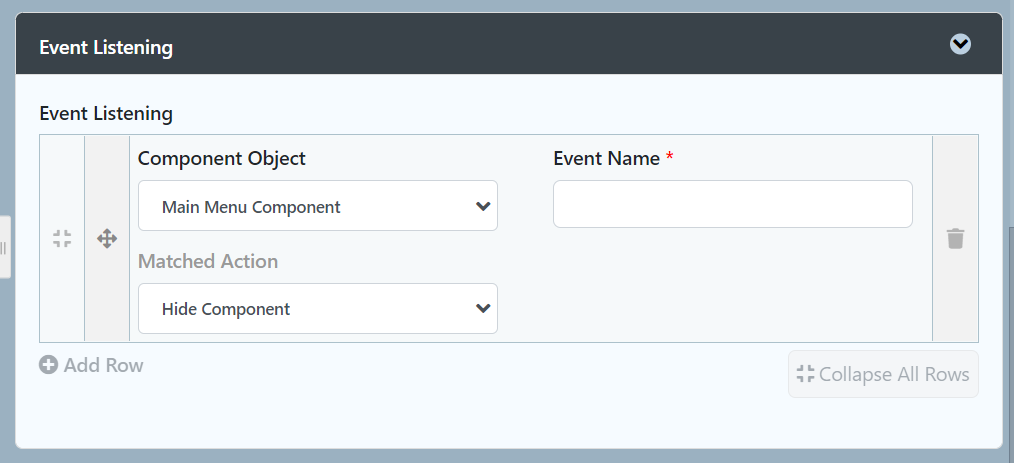Click the Event Listening section label below header

[106, 113]
